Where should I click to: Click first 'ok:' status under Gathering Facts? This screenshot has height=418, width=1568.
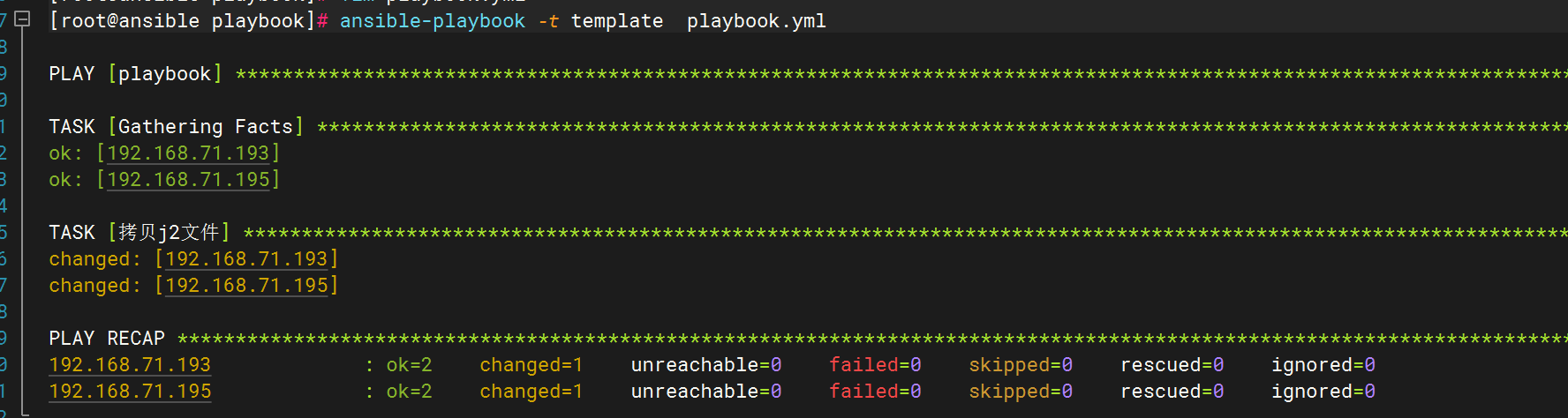point(66,153)
